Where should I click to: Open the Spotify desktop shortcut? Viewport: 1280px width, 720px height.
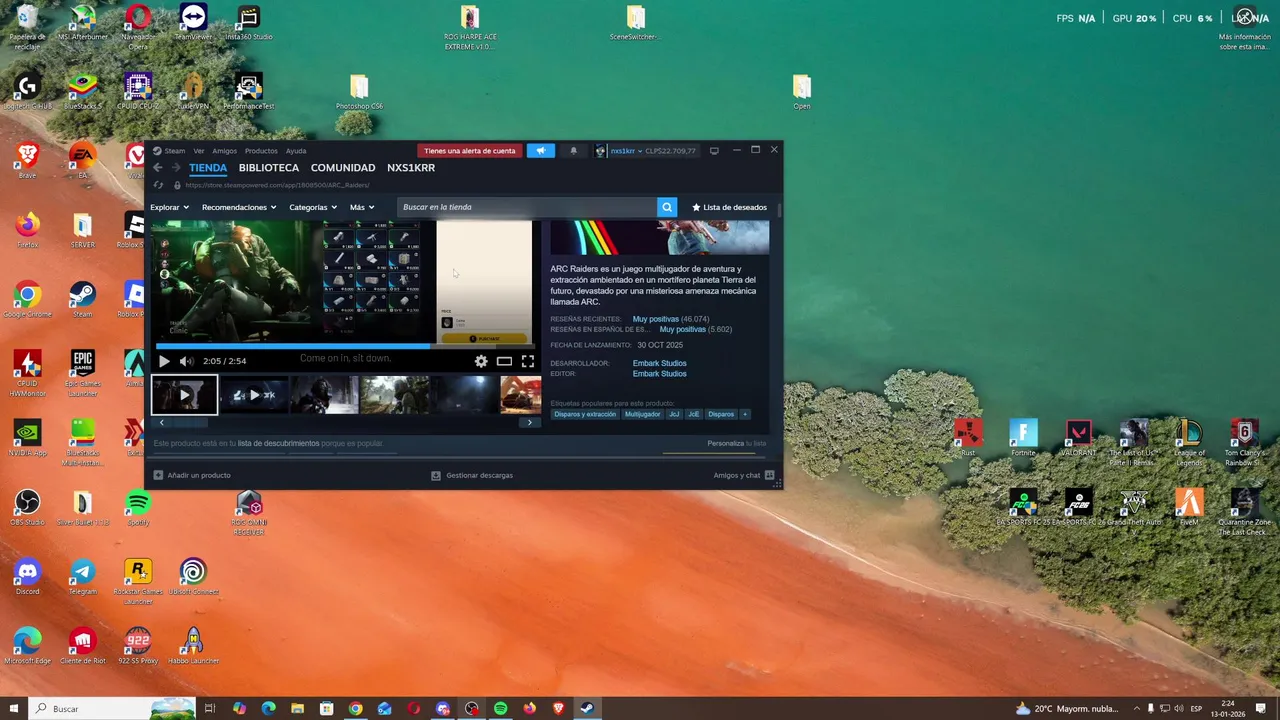pos(138,507)
